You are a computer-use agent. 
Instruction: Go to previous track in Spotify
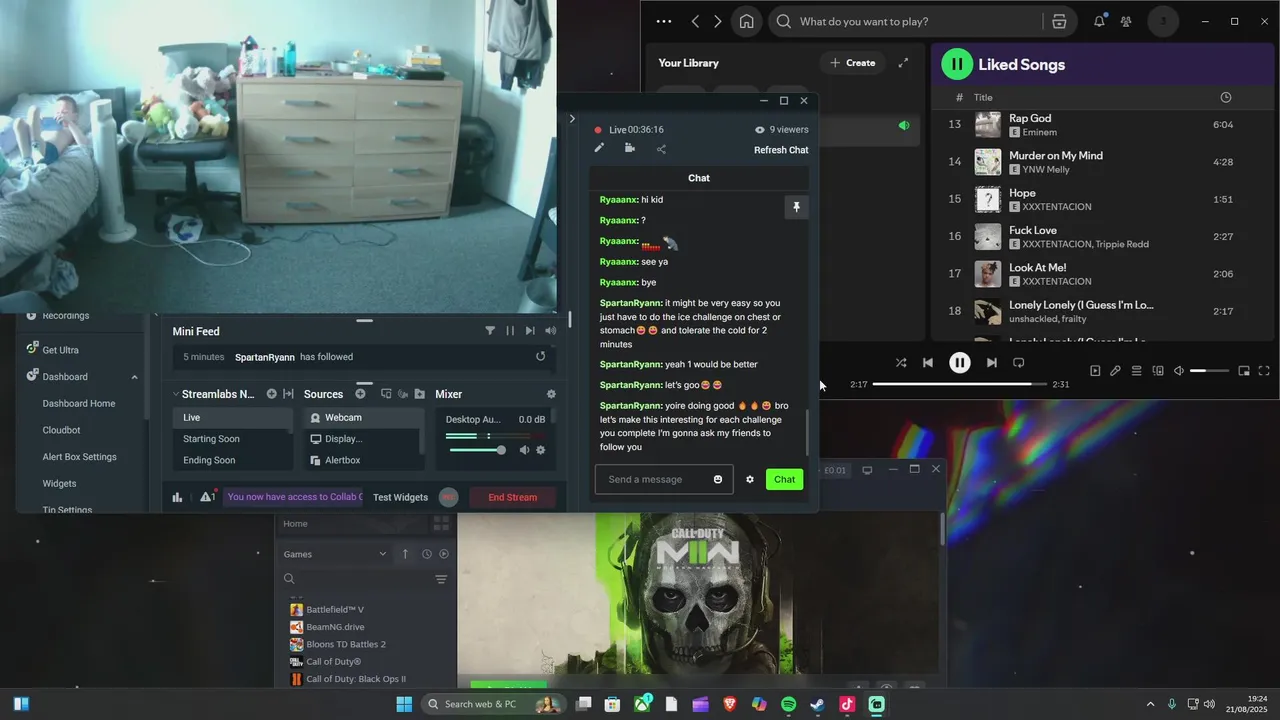click(928, 363)
